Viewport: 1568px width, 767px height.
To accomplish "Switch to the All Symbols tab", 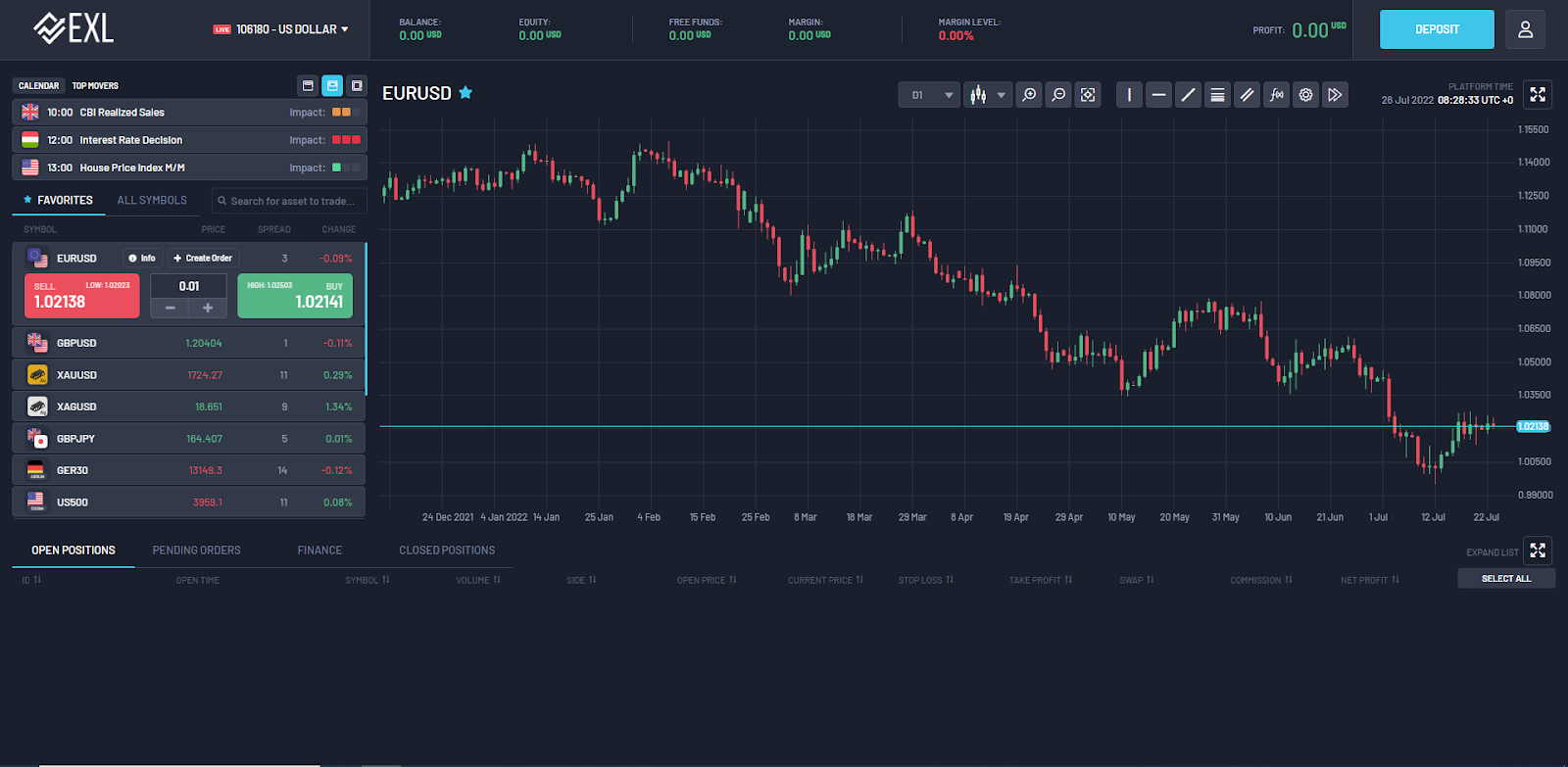I will (152, 201).
